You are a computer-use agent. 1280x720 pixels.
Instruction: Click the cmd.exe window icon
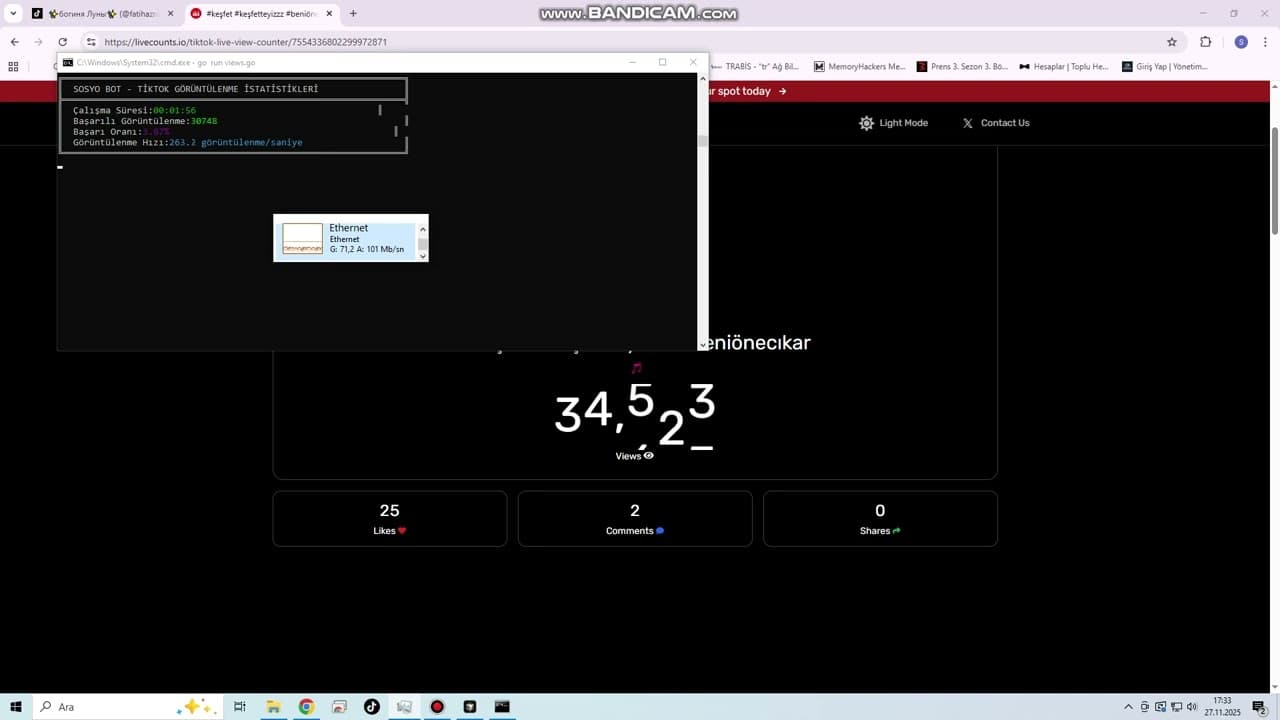(68, 62)
